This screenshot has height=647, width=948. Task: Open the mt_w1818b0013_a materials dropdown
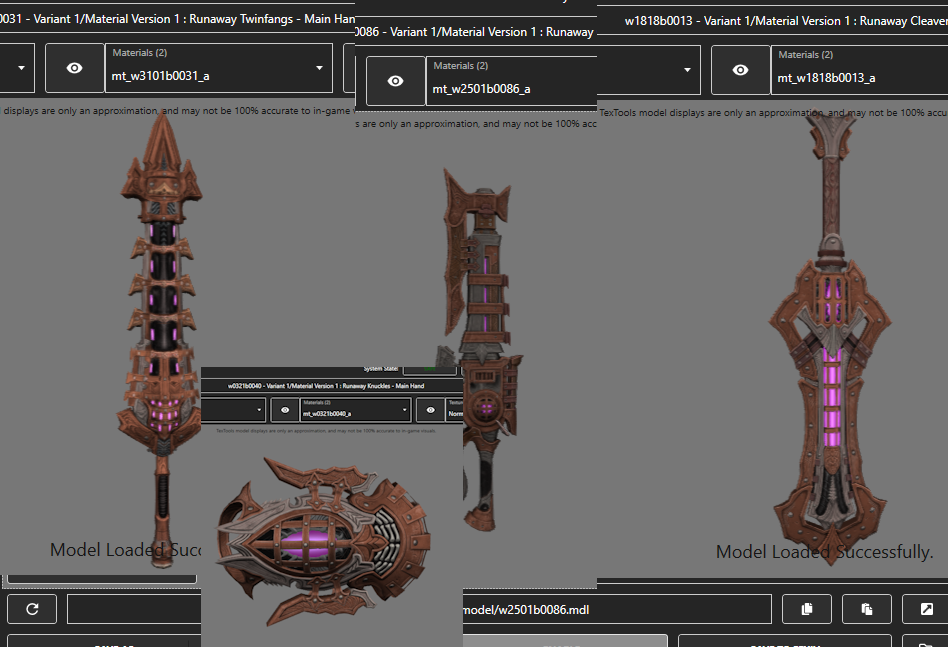[x=859, y=70]
